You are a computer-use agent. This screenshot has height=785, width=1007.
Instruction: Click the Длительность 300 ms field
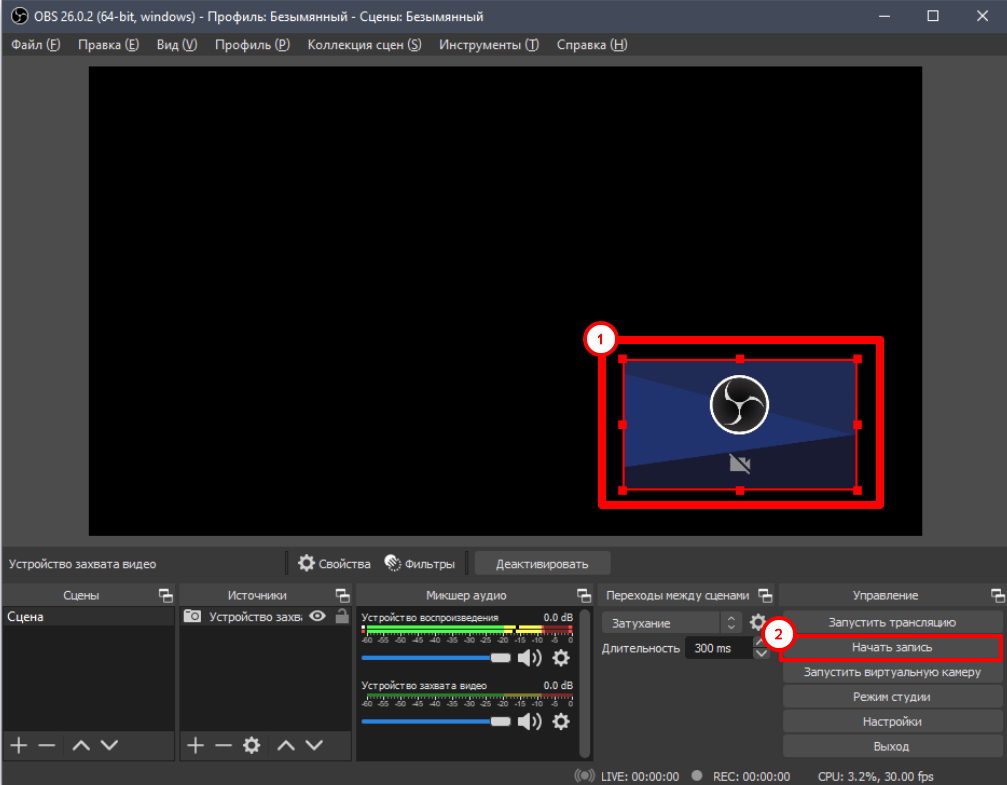coord(719,648)
